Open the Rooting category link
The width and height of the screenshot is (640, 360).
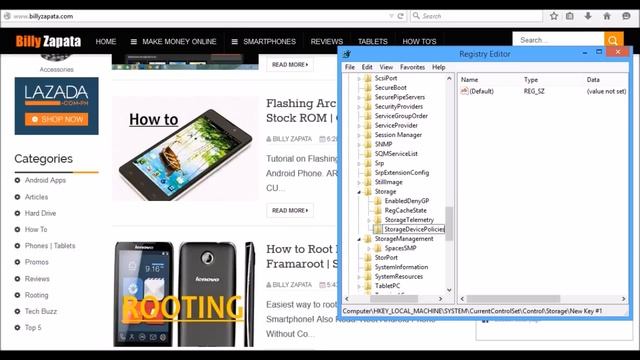(36, 295)
